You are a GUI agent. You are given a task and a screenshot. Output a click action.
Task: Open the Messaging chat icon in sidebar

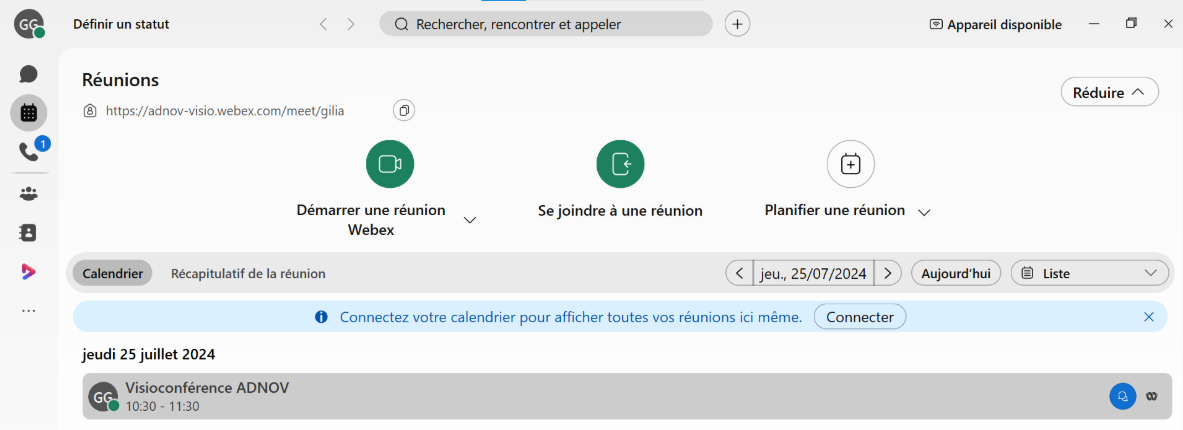tap(29, 74)
